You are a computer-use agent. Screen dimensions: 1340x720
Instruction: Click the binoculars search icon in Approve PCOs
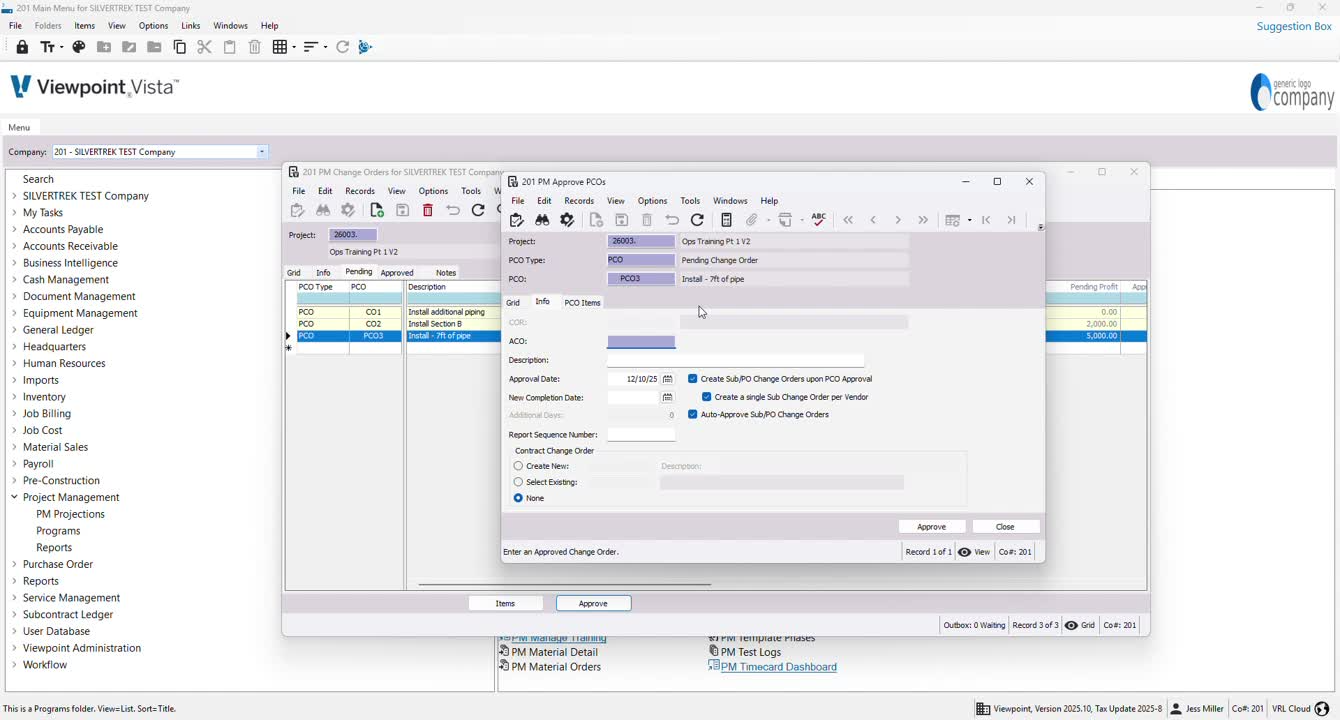(542, 220)
